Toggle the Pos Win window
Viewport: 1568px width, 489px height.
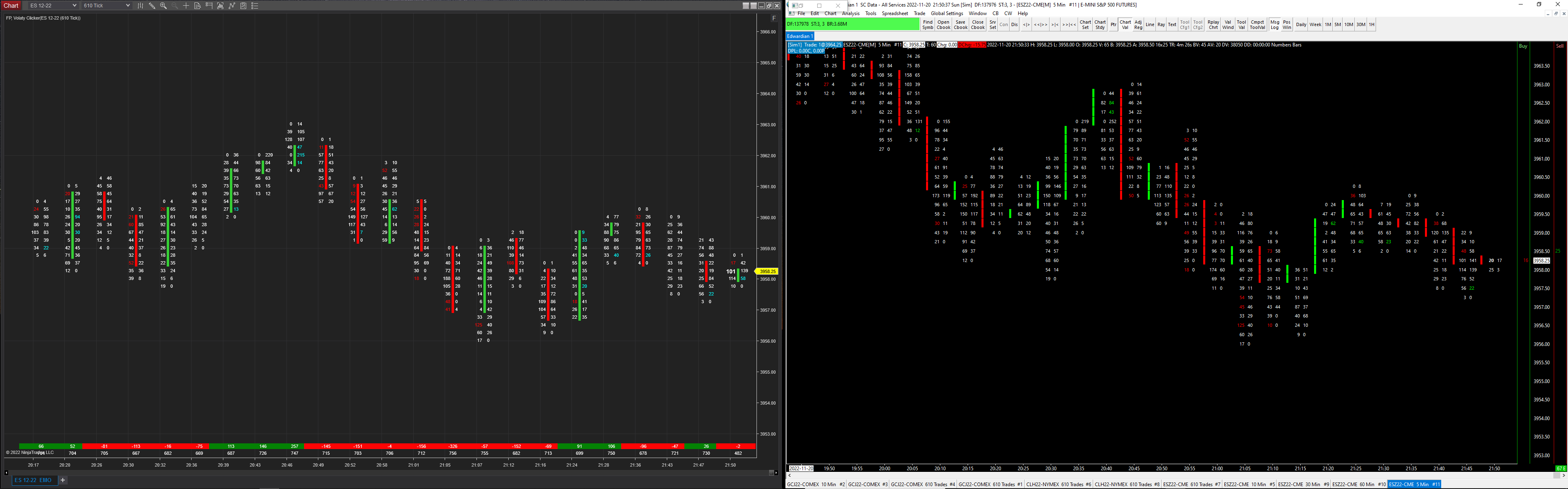pyautogui.click(x=1287, y=24)
